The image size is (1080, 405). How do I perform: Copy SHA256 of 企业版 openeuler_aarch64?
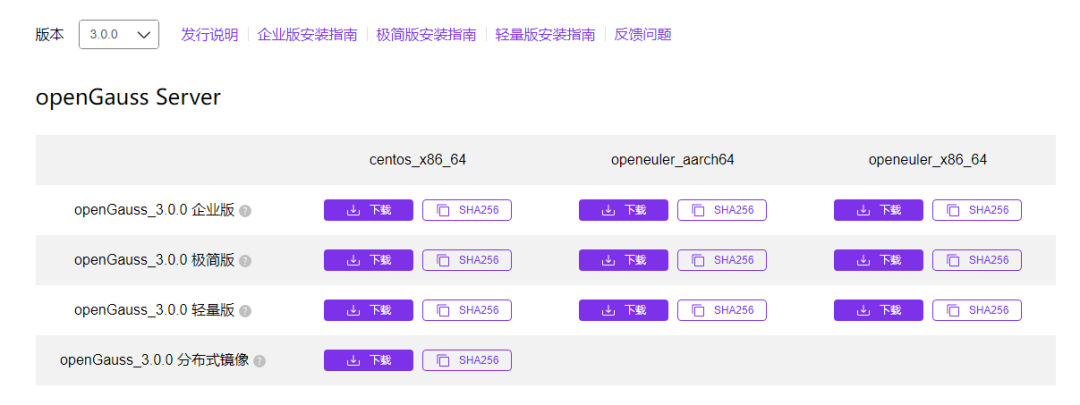722,210
